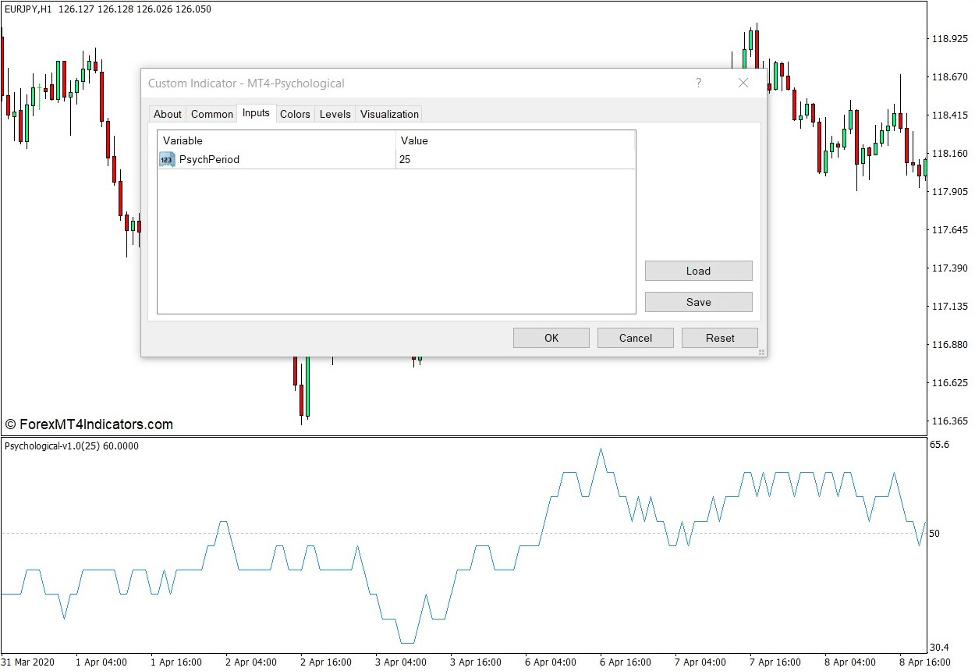Click the PsychPeriod variable icon

point(167,159)
